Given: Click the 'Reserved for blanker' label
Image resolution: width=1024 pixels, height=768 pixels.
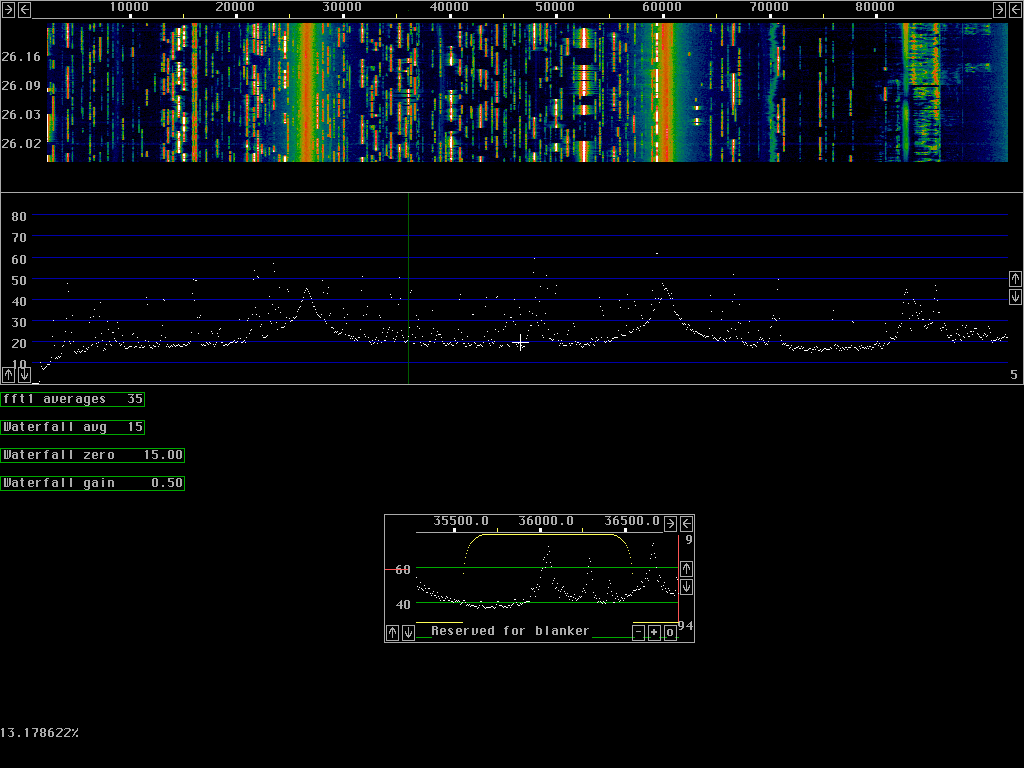Looking at the screenshot, I should 510,631.
